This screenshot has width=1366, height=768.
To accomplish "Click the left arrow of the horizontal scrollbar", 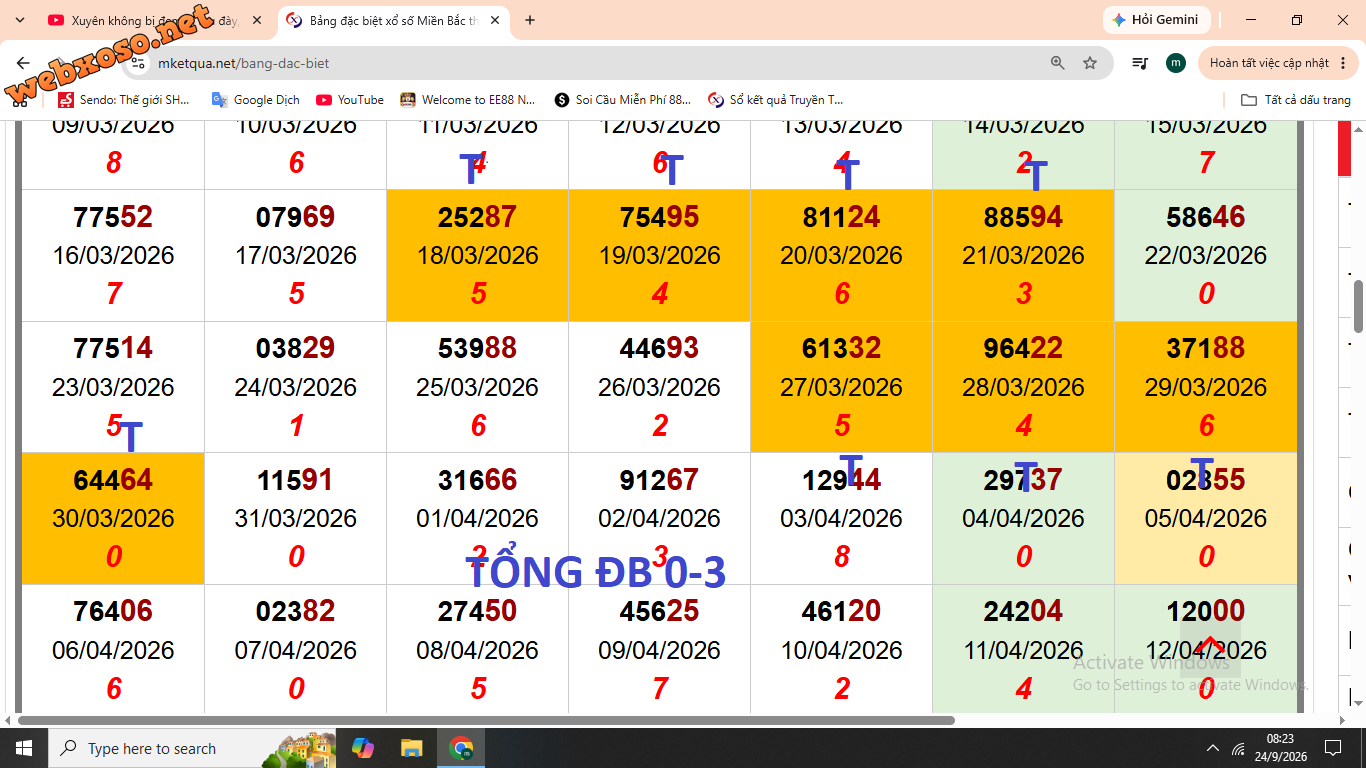I will coord(8,720).
